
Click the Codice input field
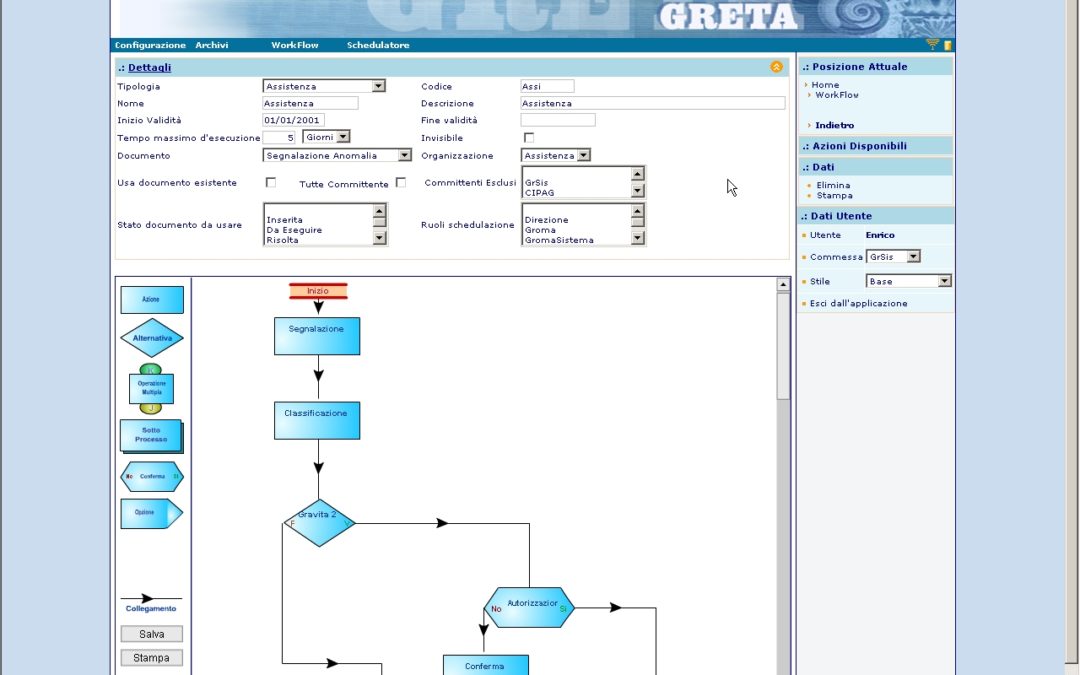[x=547, y=86]
